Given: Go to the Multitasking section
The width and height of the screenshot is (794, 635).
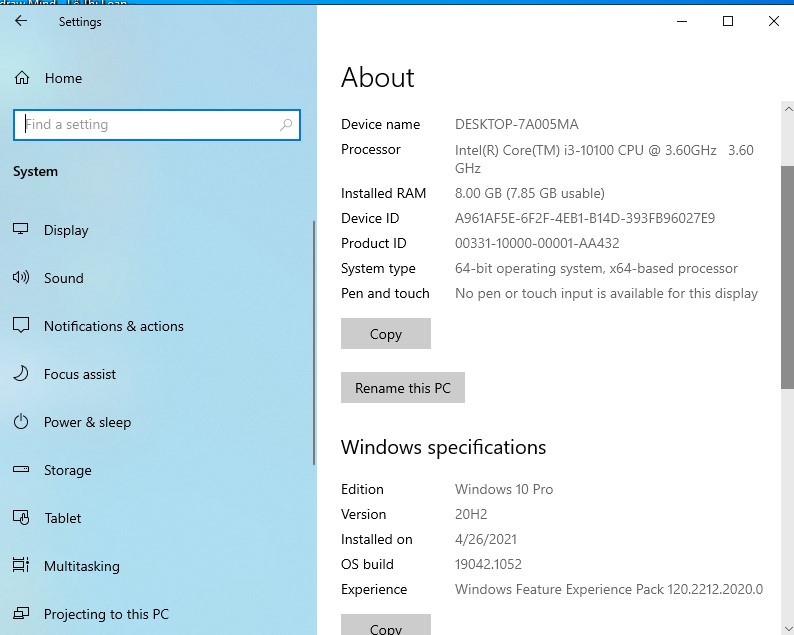Looking at the screenshot, I should 81,566.
